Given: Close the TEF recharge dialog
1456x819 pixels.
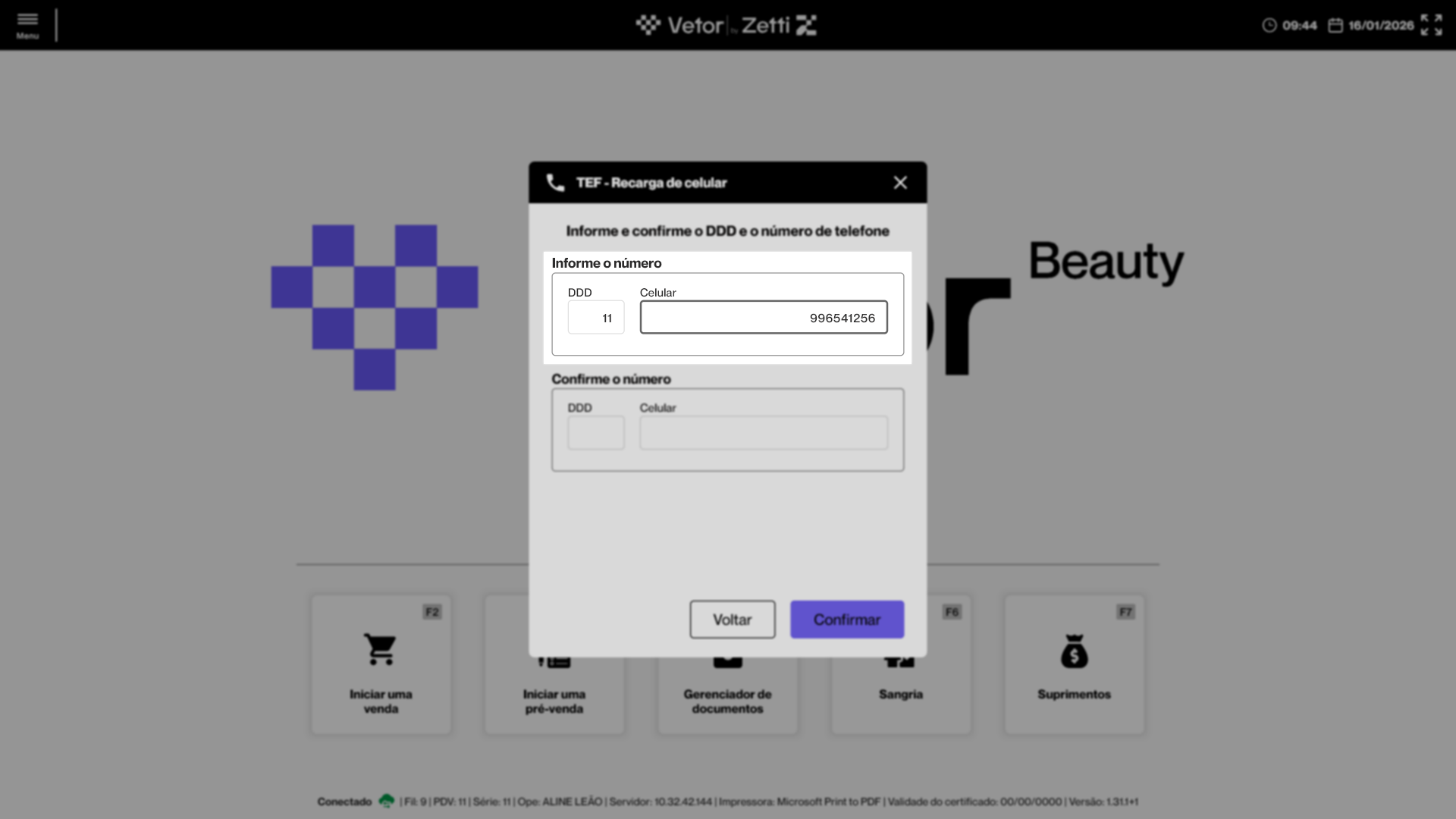Looking at the screenshot, I should (x=900, y=183).
